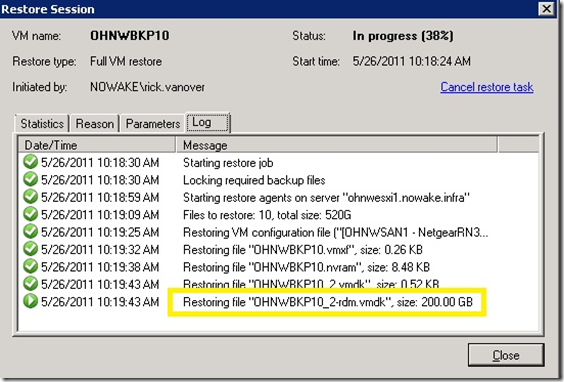Select the "Restoring VM configuration file" message
Screen dimensions: 564x382
point(336,232)
